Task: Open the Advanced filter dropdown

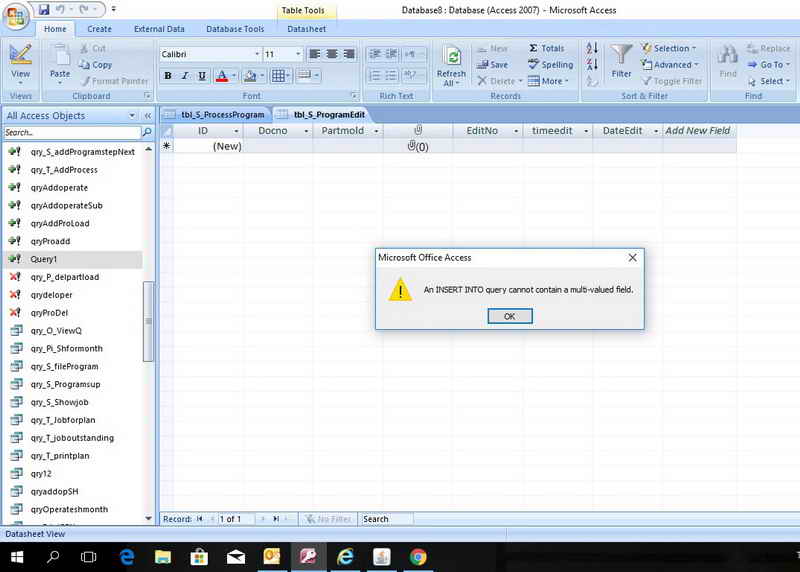Action: (x=670, y=65)
